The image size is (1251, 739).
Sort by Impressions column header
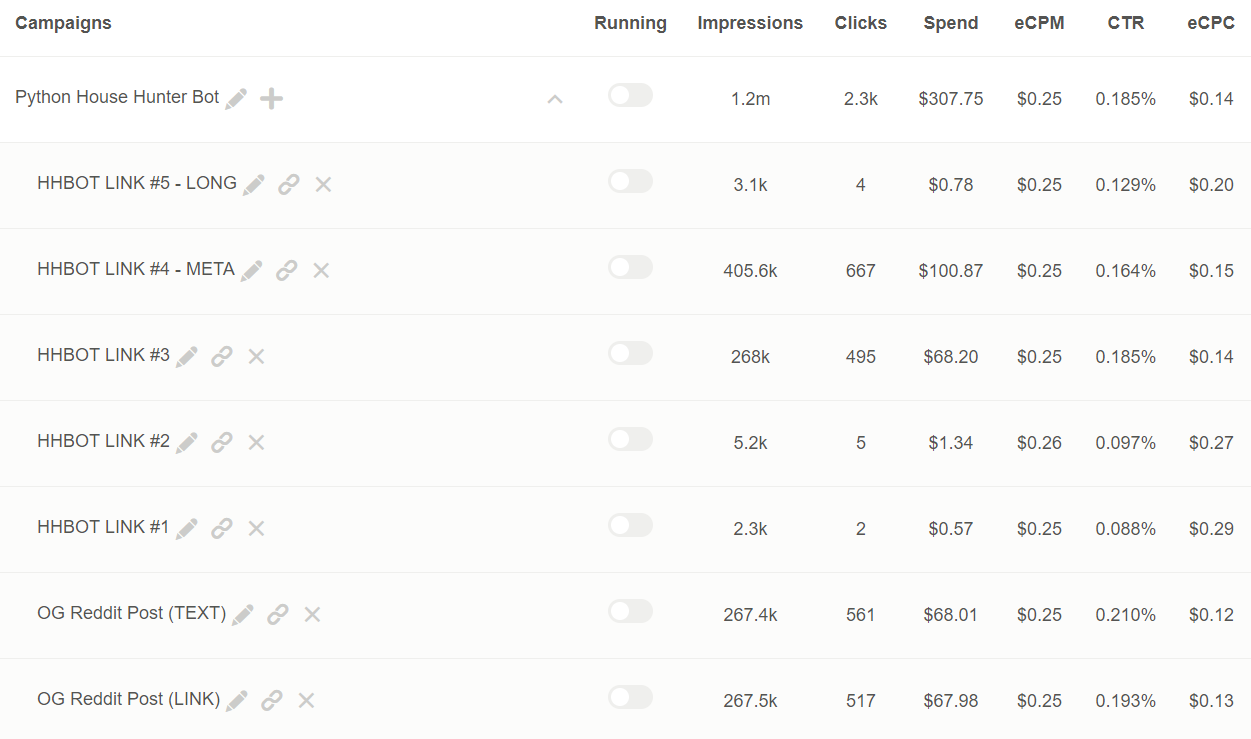pos(750,23)
